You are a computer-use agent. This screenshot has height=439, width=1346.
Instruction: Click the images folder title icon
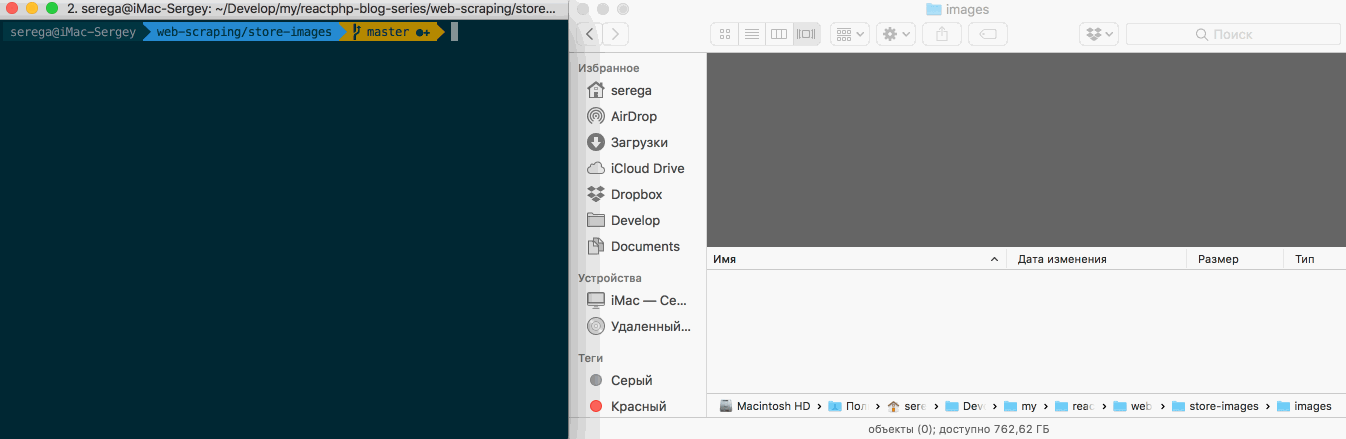point(934,10)
